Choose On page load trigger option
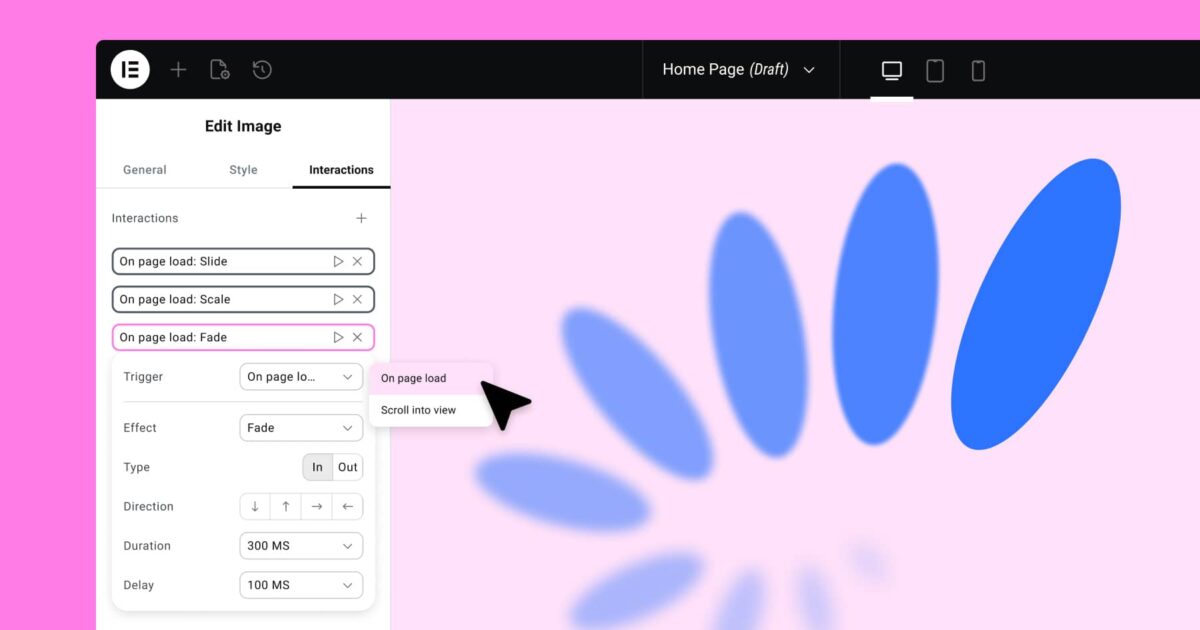 click(431, 378)
